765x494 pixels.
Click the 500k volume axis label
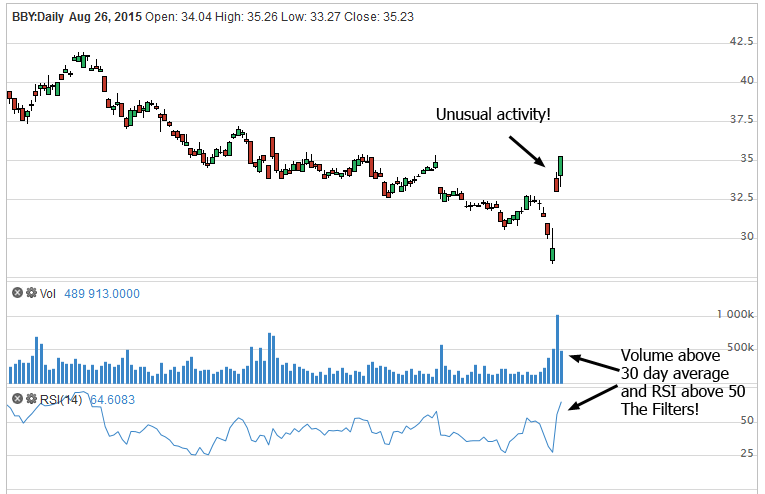[x=740, y=347]
